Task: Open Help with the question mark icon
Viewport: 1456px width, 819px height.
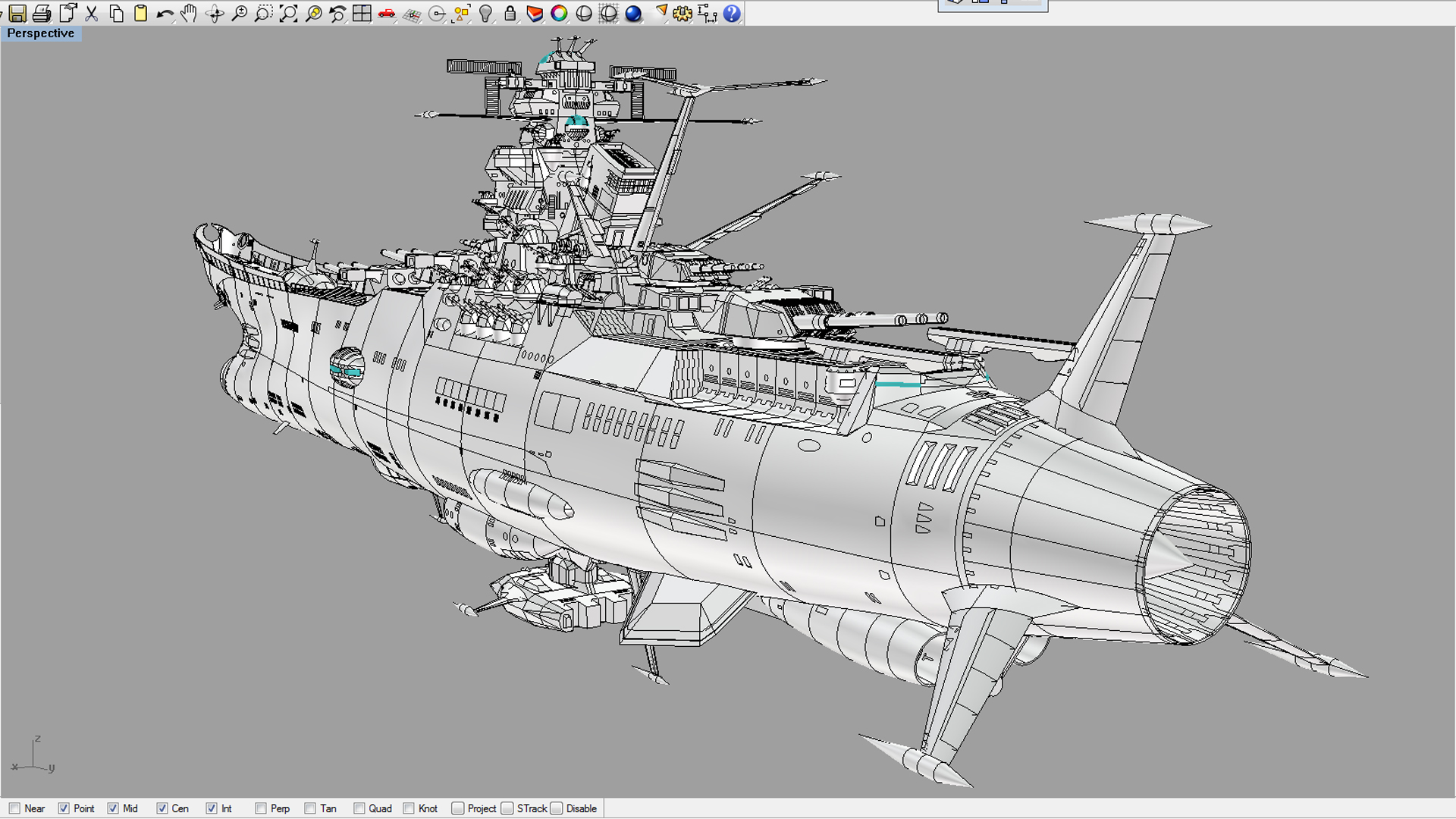Action: [732, 14]
